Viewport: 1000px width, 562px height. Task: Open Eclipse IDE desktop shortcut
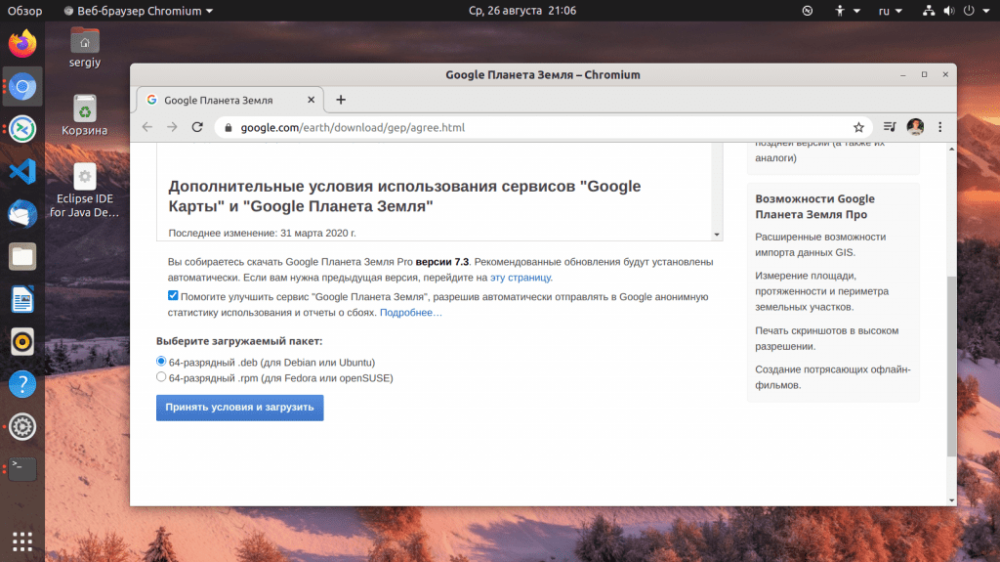85,190
